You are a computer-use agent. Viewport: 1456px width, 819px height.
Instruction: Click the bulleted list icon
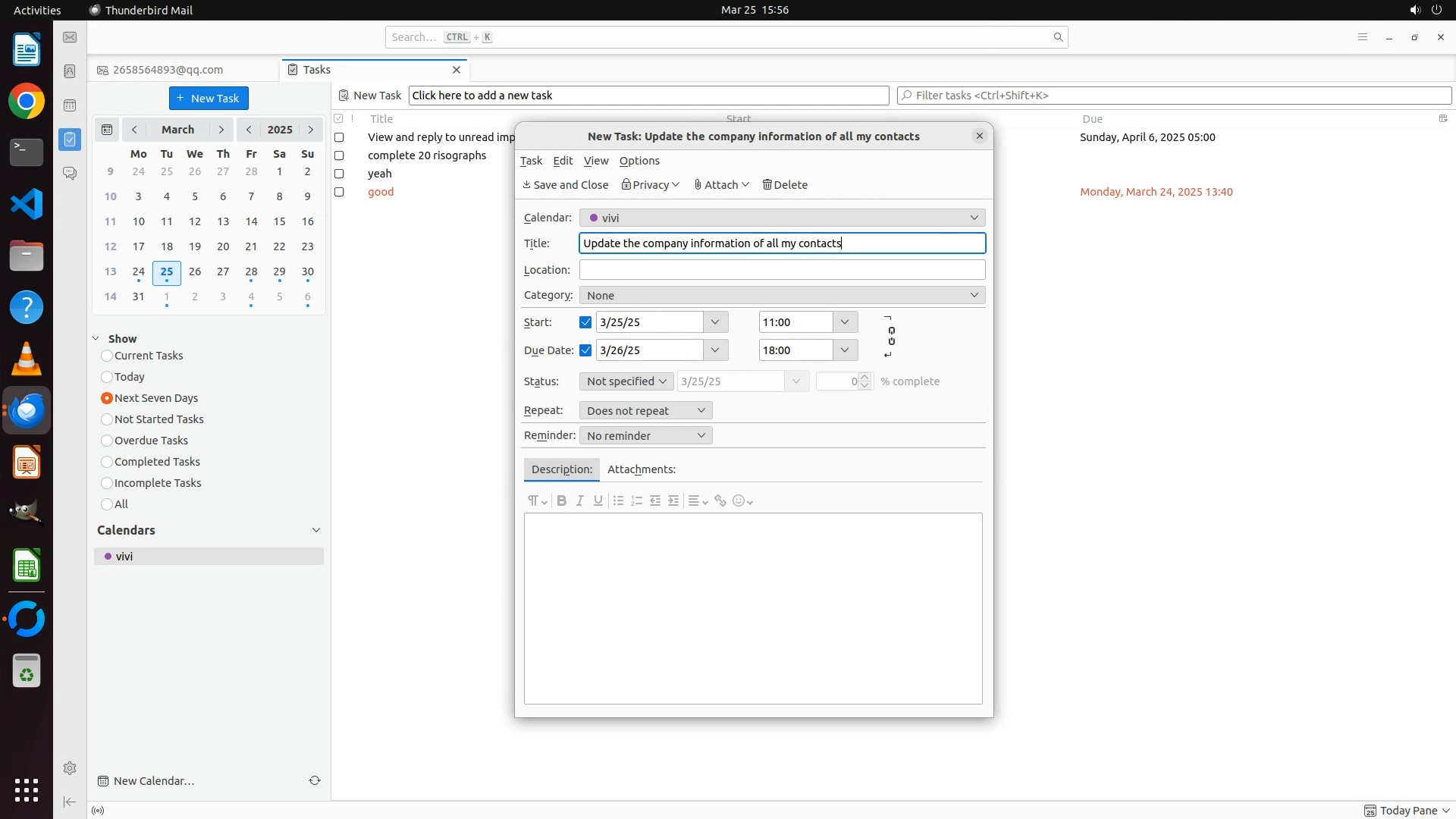pos(618,500)
